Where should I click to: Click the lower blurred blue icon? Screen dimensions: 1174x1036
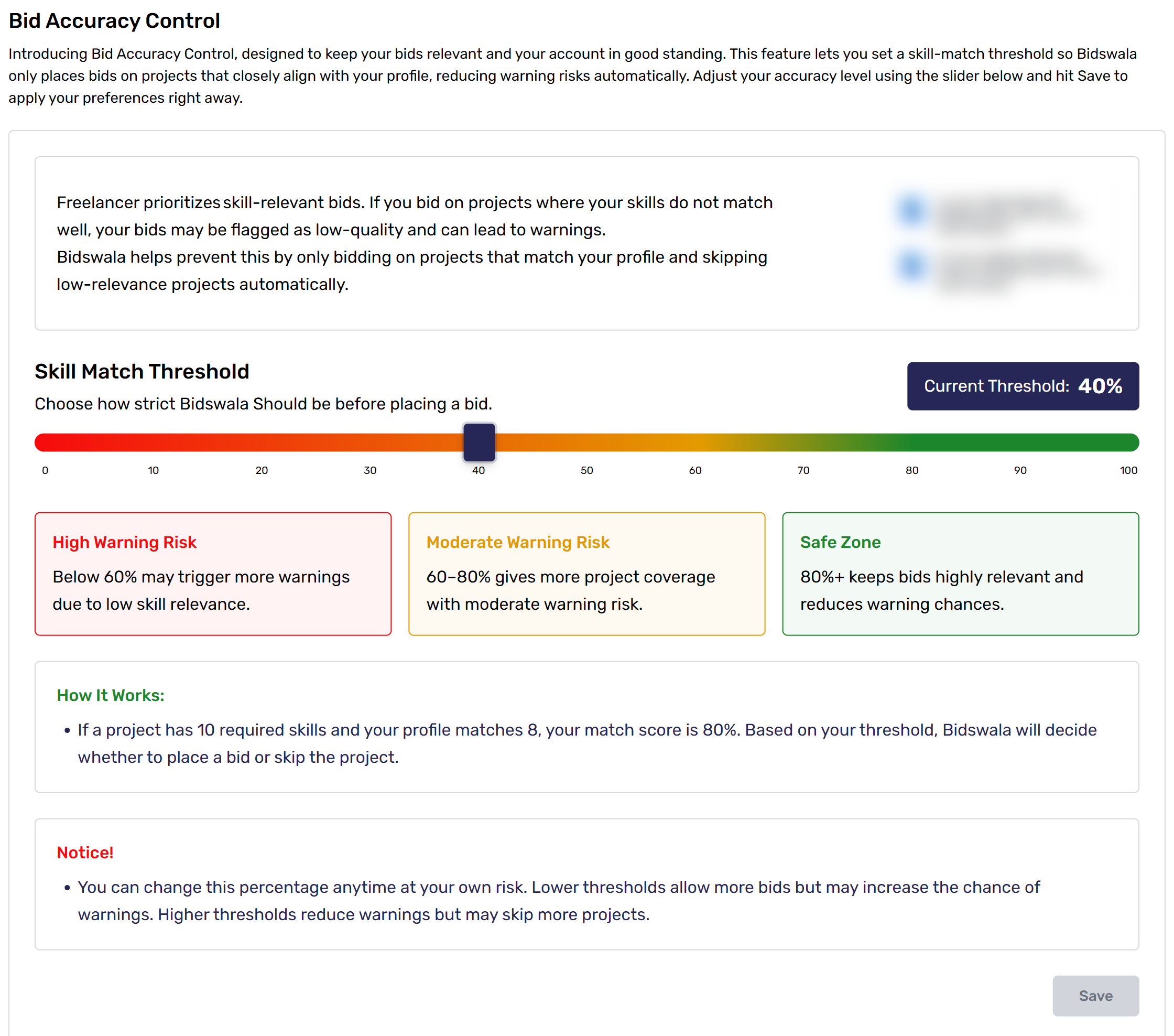pos(911,267)
